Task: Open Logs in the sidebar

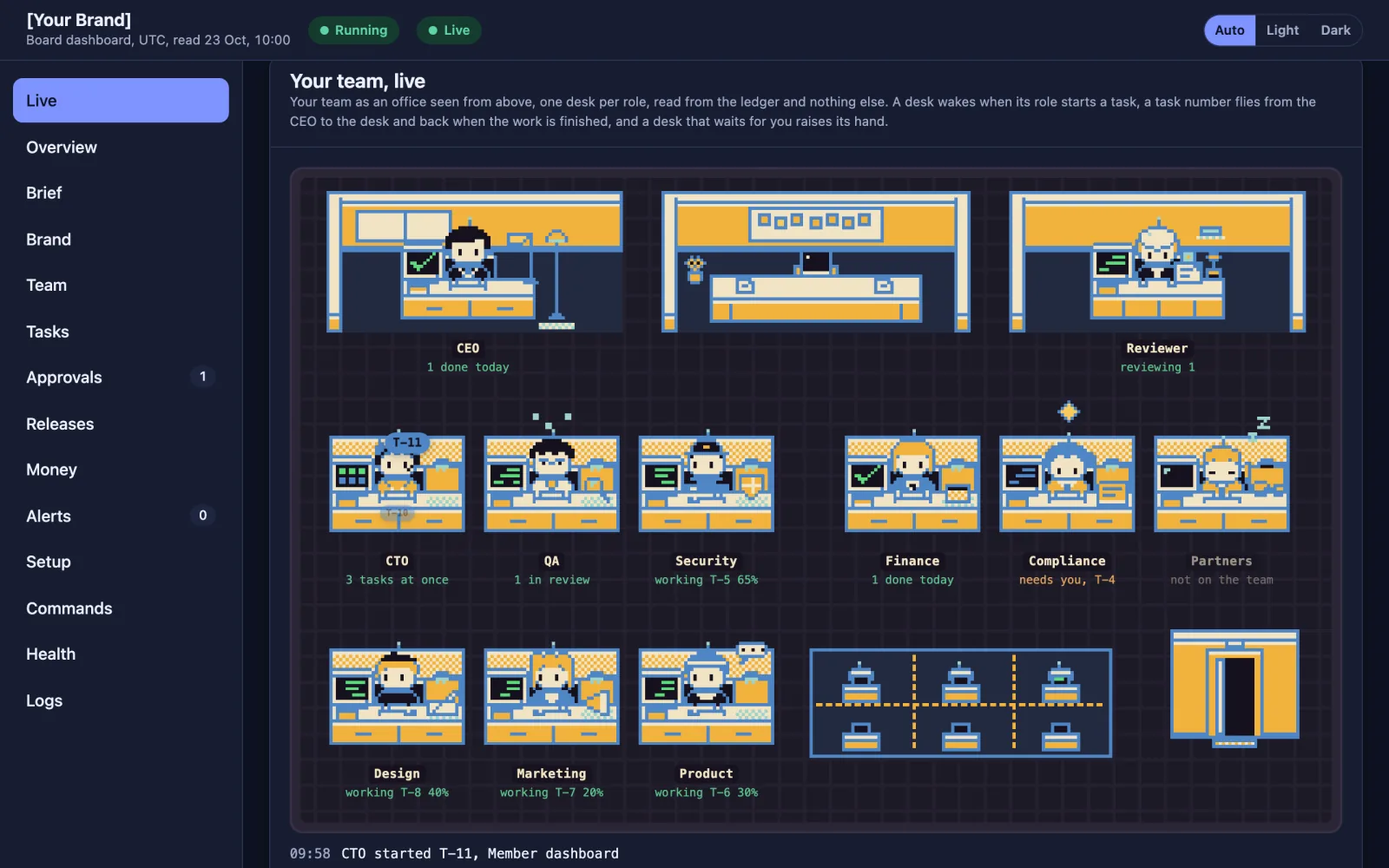Action: (x=121, y=700)
